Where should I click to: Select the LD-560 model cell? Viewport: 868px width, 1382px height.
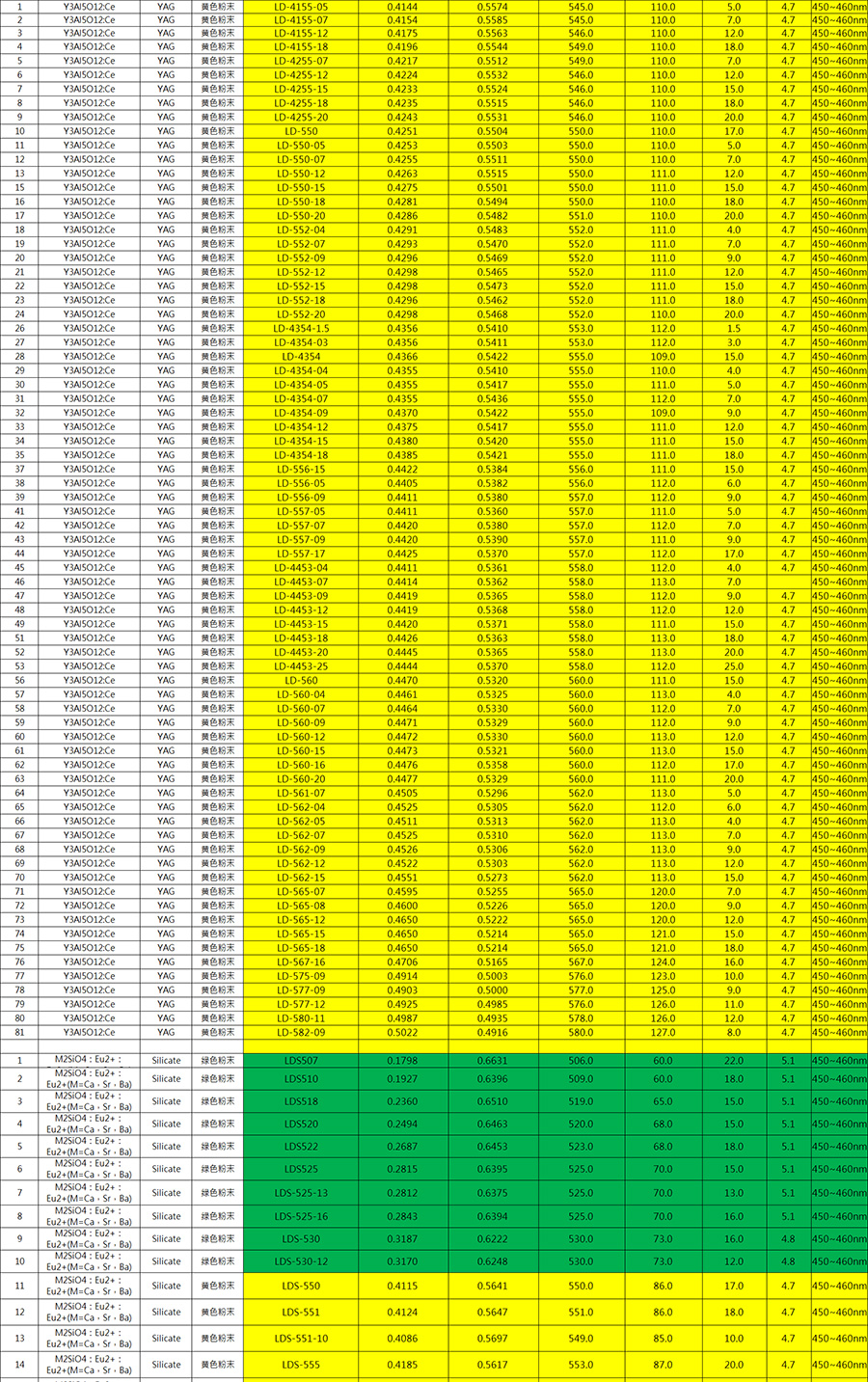[x=301, y=680]
